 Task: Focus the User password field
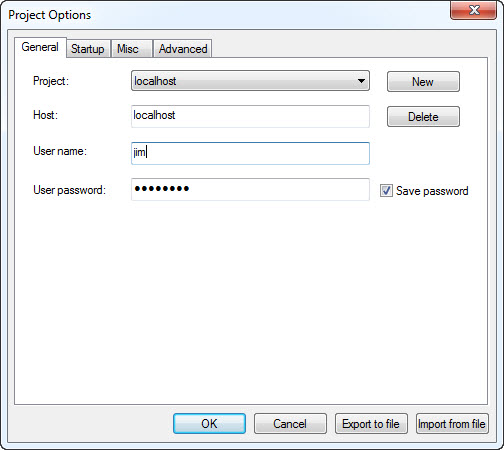click(x=250, y=189)
